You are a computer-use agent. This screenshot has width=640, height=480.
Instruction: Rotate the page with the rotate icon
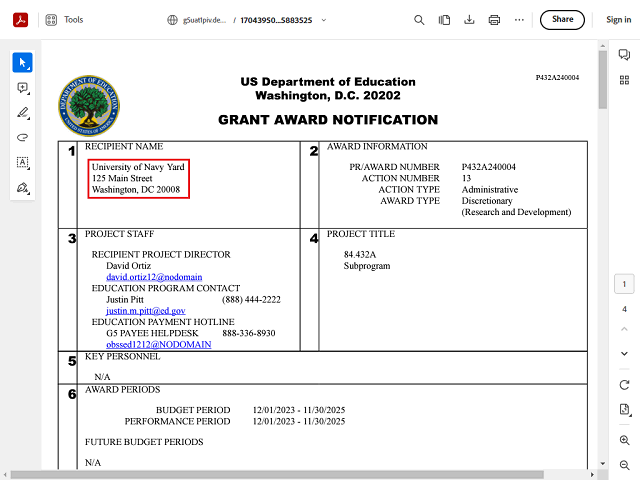(624, 385)
